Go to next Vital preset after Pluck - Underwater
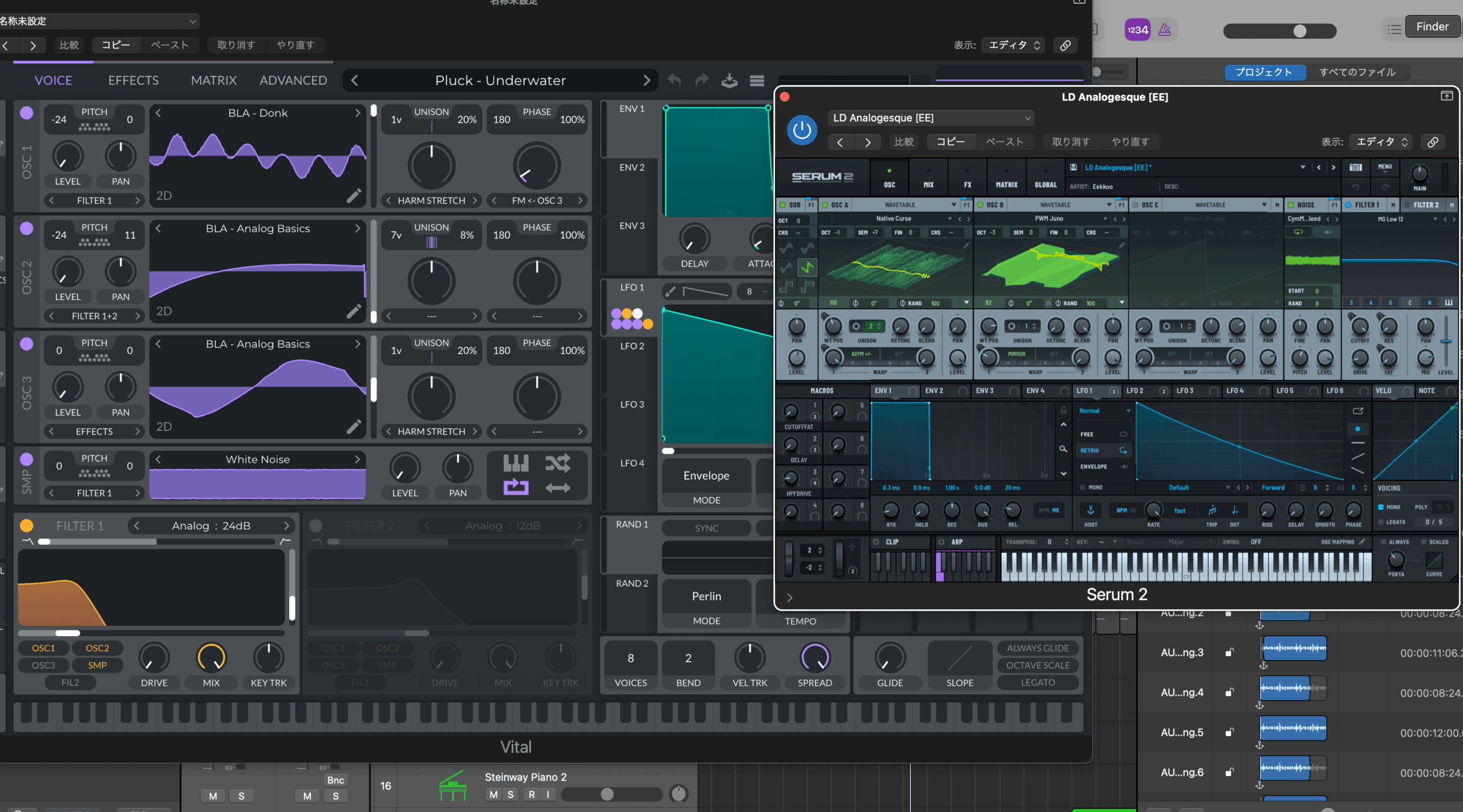Viewport: 1463px width, 812px height. 646,81
